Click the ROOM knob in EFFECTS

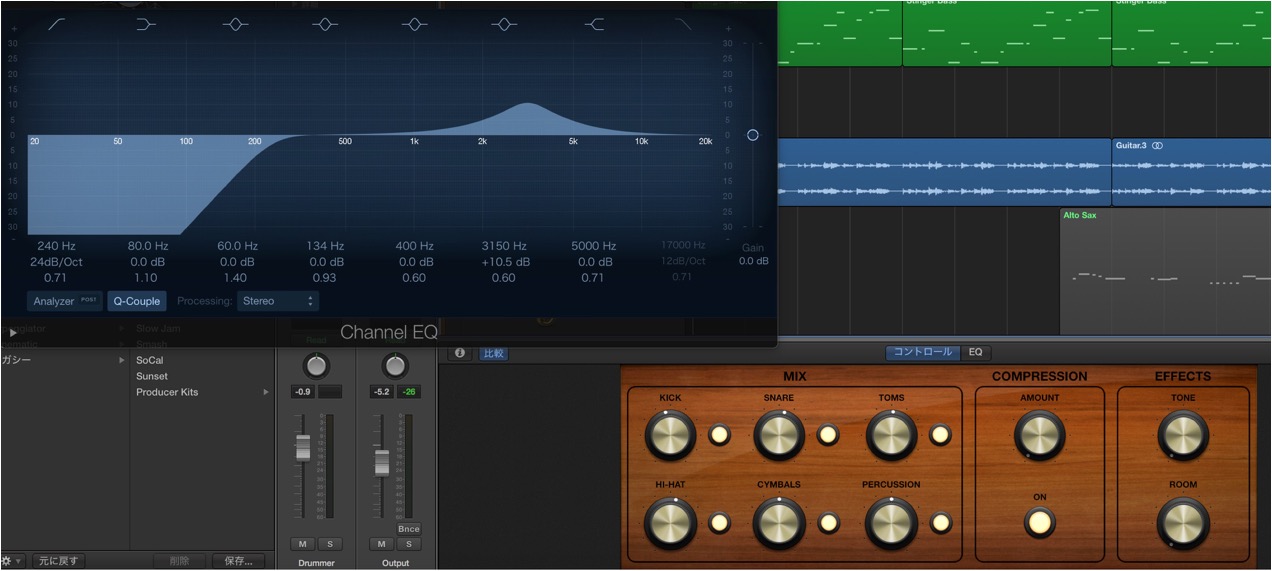coord(1183,522)
